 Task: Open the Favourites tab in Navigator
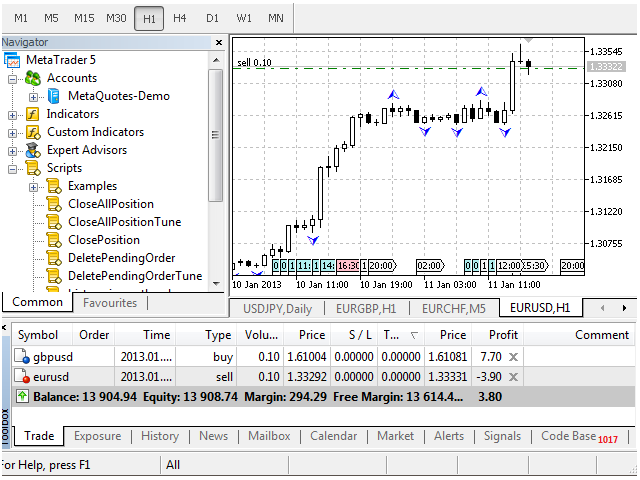click(x=109, y=303)
